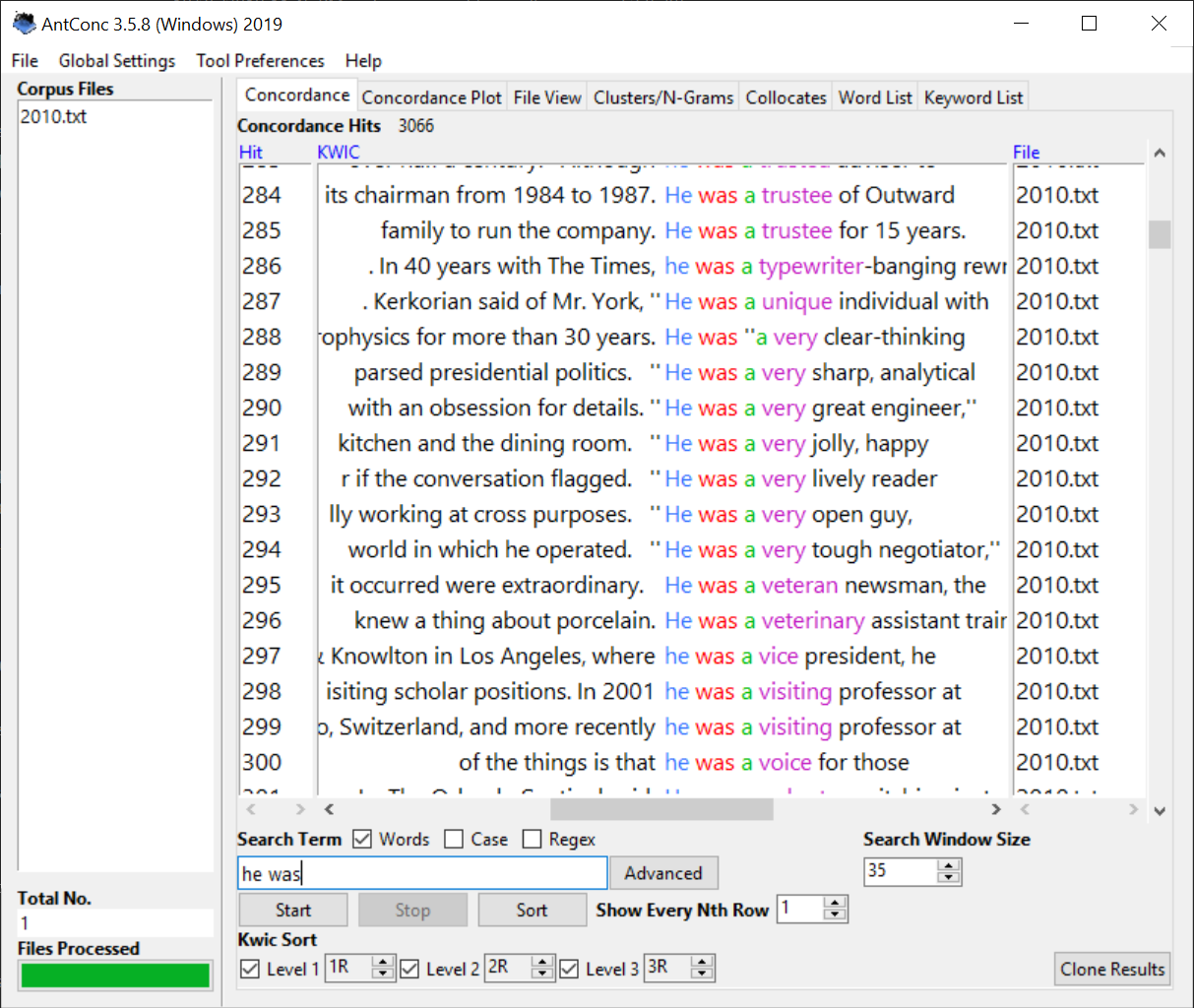Click the left scroll arrow under the Hit column
This screenshot has height=1008, width=1194.
click(251, 809)
